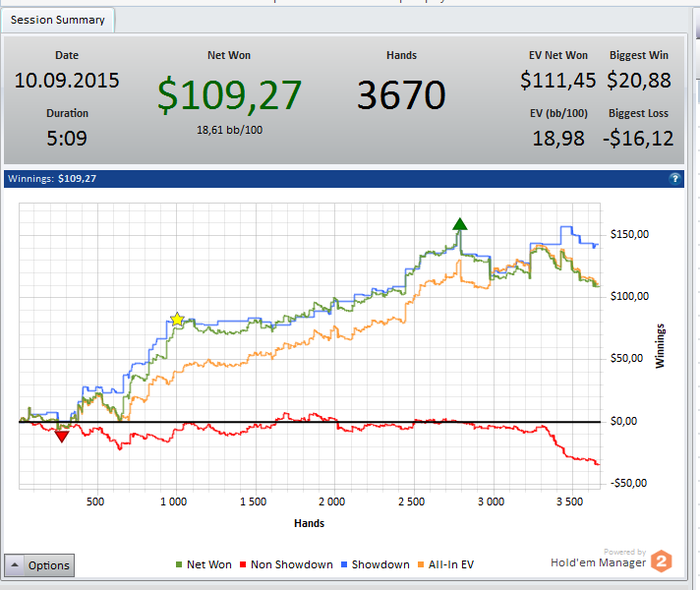
Task: Click the Hands count 3670
Action: click(x=401, y=95)
